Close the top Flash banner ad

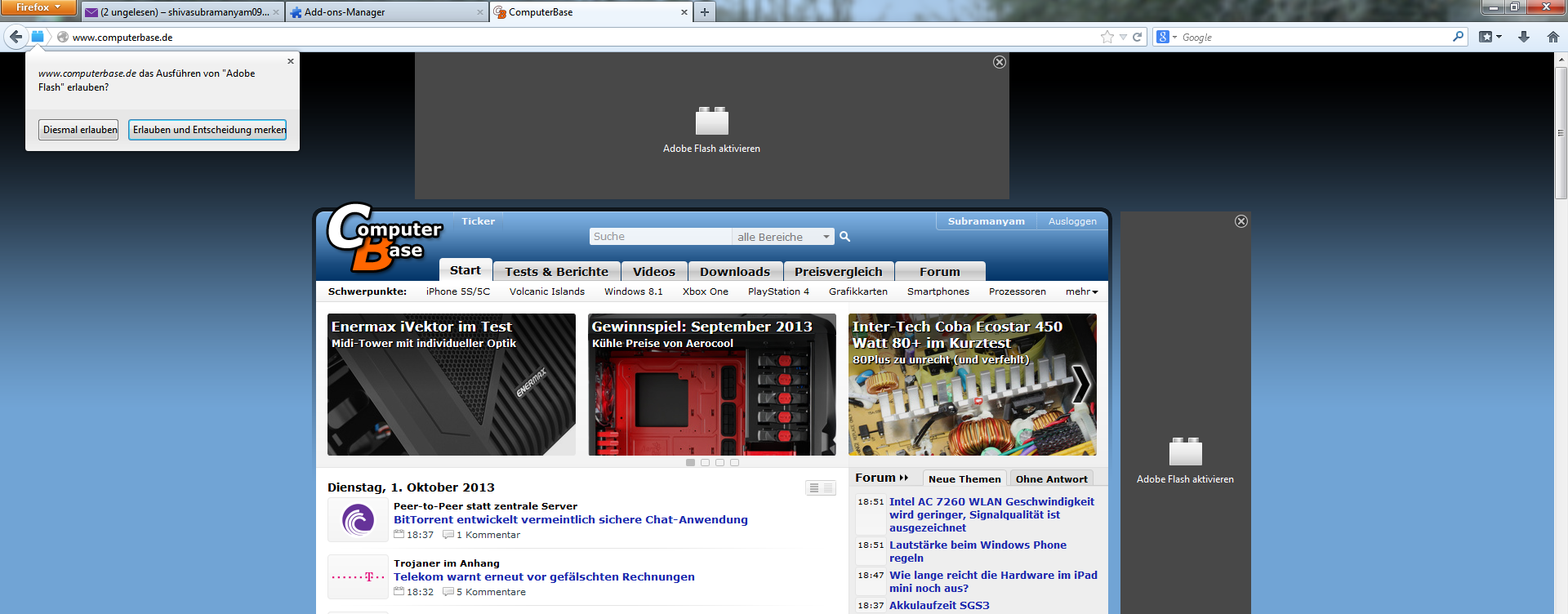coord(1000,62)
